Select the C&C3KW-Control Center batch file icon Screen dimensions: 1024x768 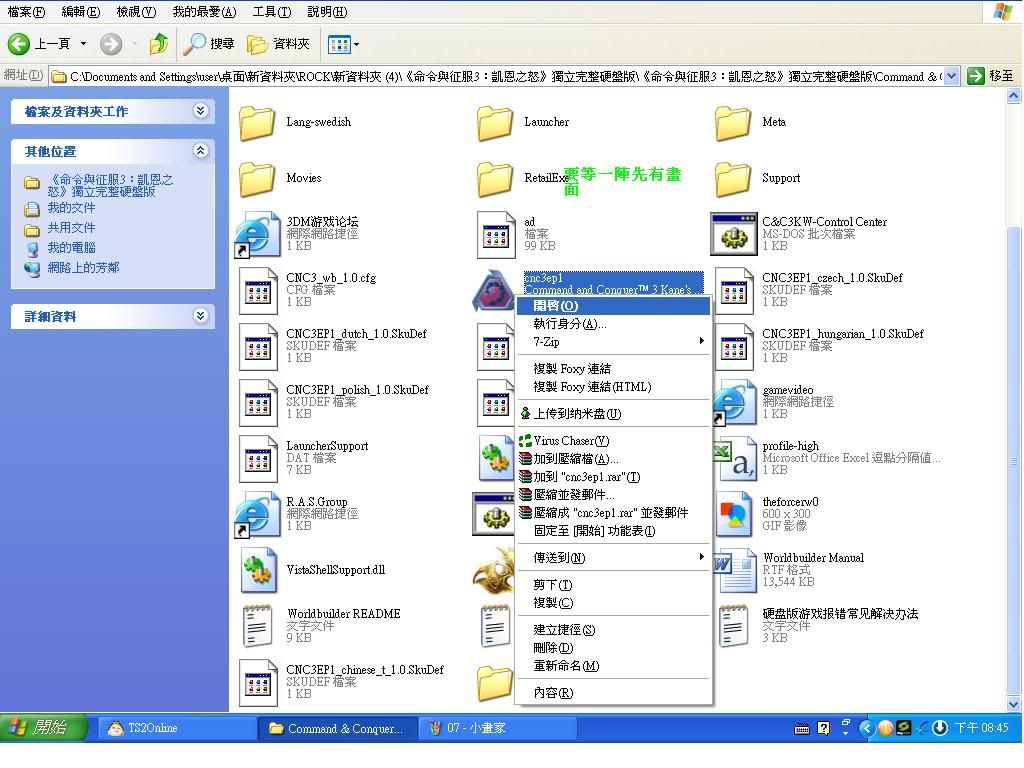point(733,234)
